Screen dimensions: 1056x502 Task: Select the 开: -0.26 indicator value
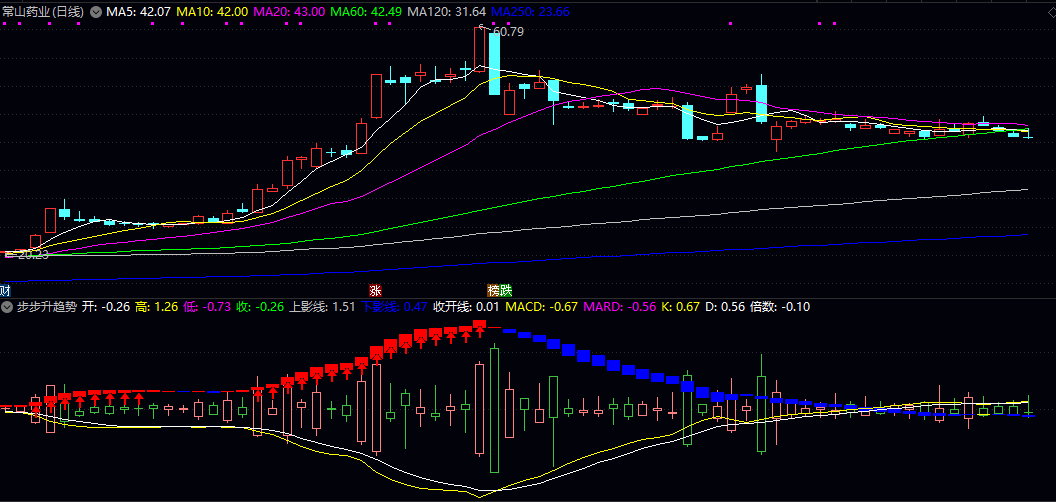click(106, 307)
